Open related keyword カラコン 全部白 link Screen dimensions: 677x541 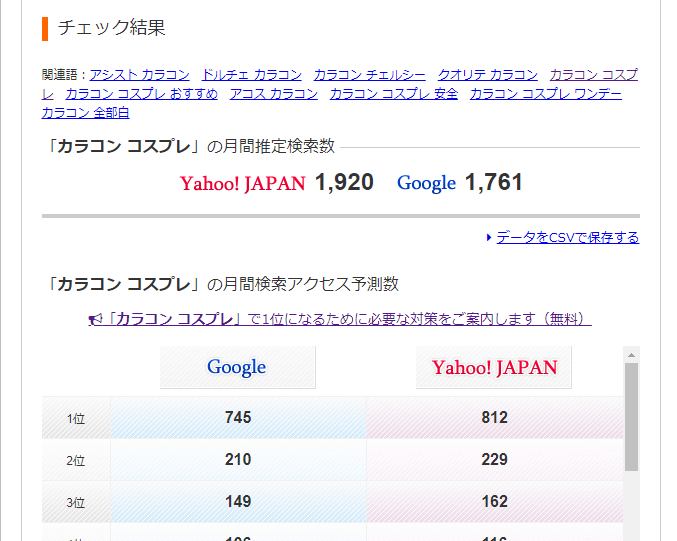[85, 113]
